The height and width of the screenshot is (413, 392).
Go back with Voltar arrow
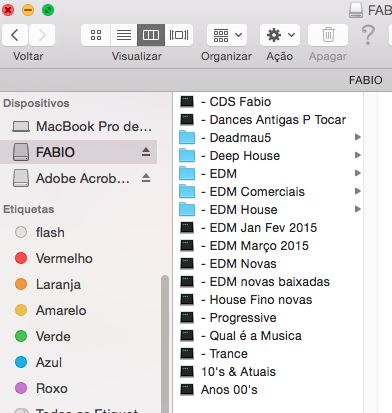click(15, 35)
